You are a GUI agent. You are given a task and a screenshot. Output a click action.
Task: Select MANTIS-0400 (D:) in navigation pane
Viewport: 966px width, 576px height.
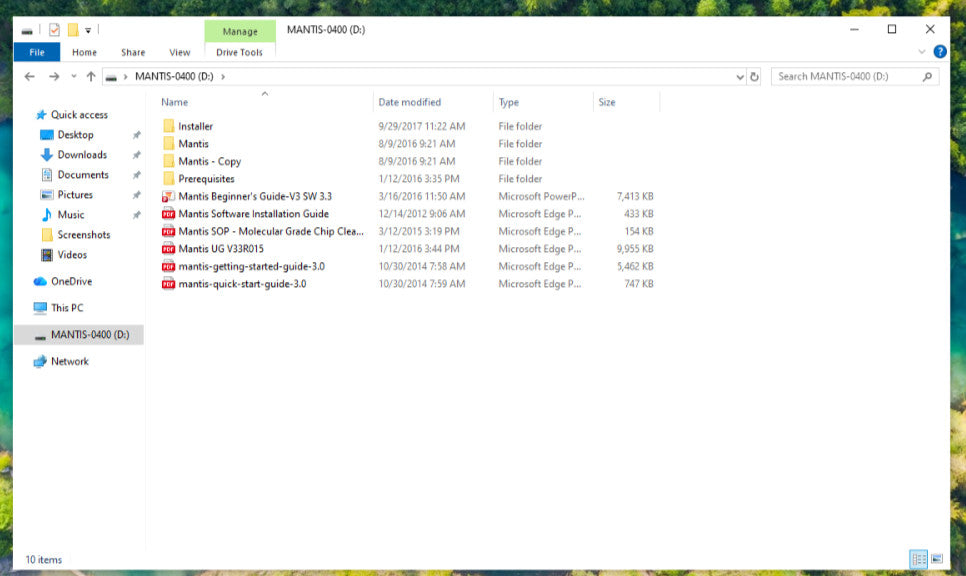point(79,335)
